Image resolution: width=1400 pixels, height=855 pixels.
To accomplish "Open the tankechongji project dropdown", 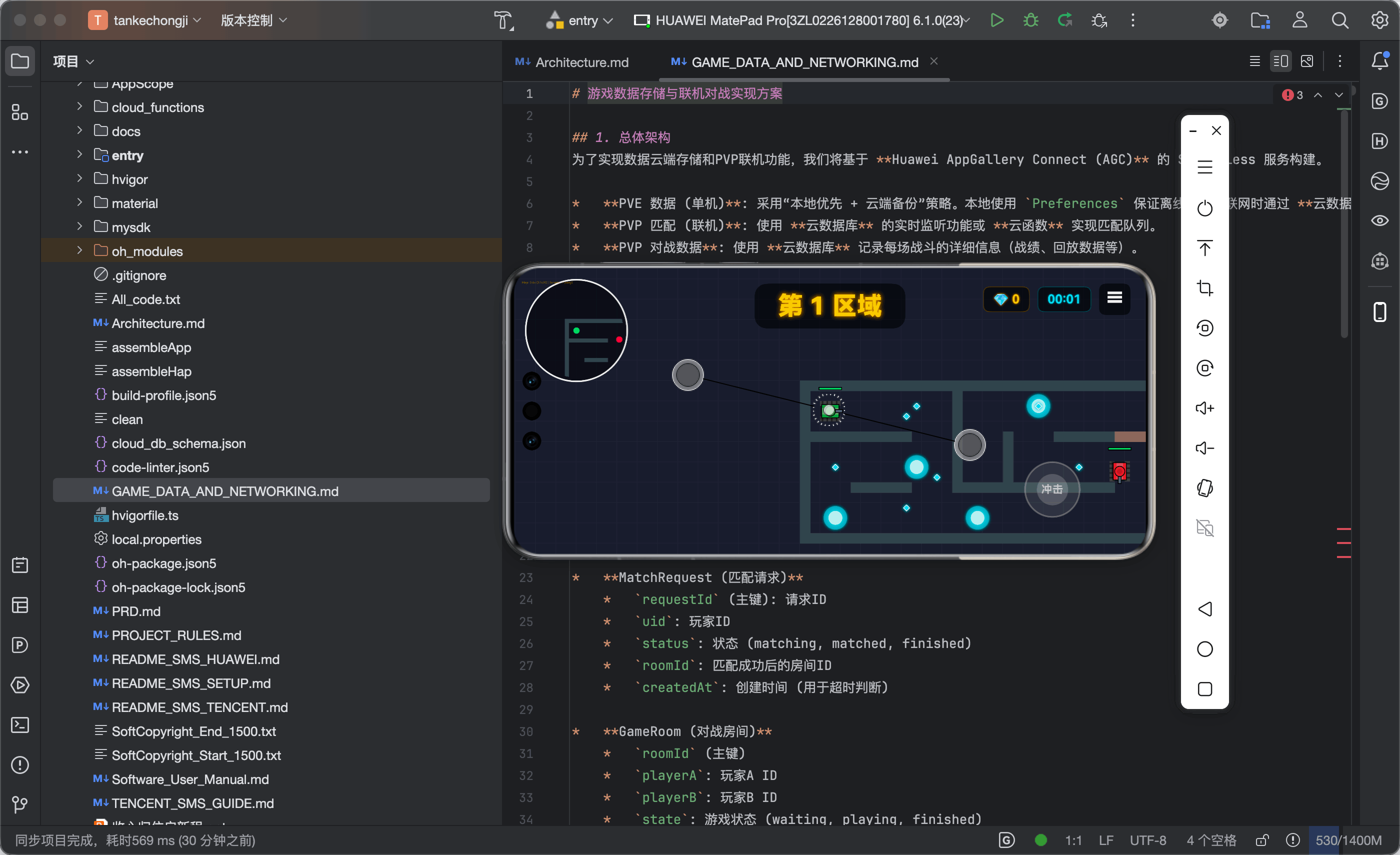I will pyautogui.click(x=145, y=20).
